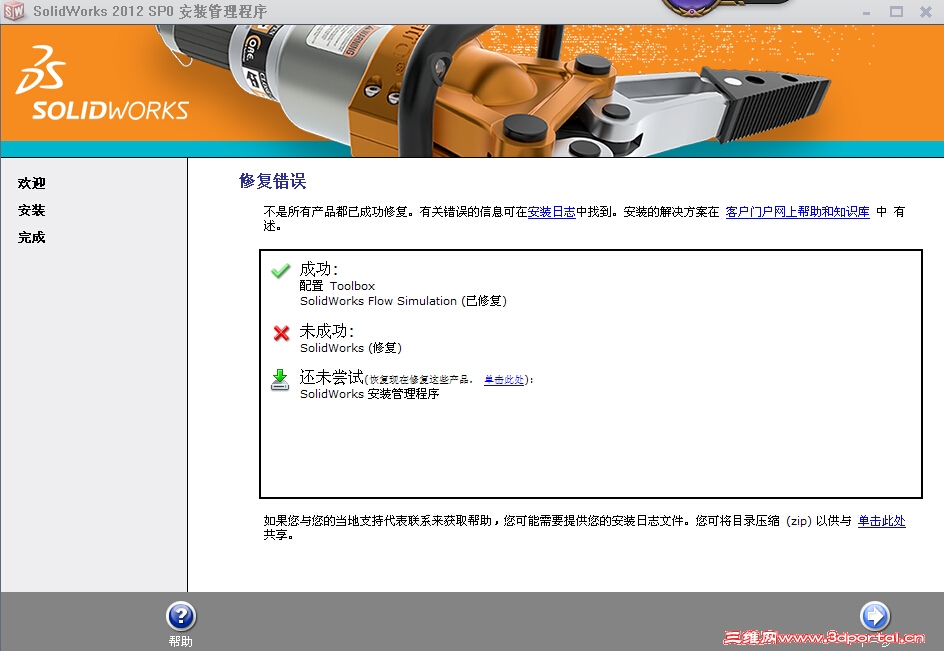The width and height of the screenshot is (944, 651).
Task: Click the 配置 Toolbox entry
Action: (337, 286)
